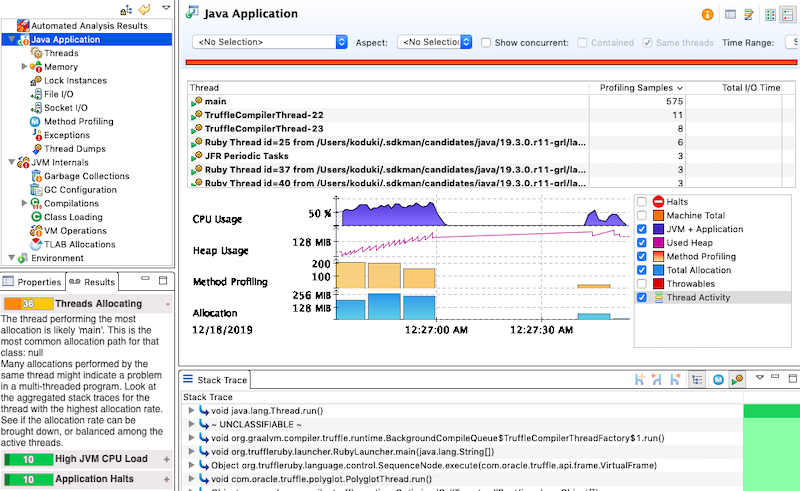Click the stacked layout icon in header
The width and height of the screenshot is (800, 491).
click(788, 15)
